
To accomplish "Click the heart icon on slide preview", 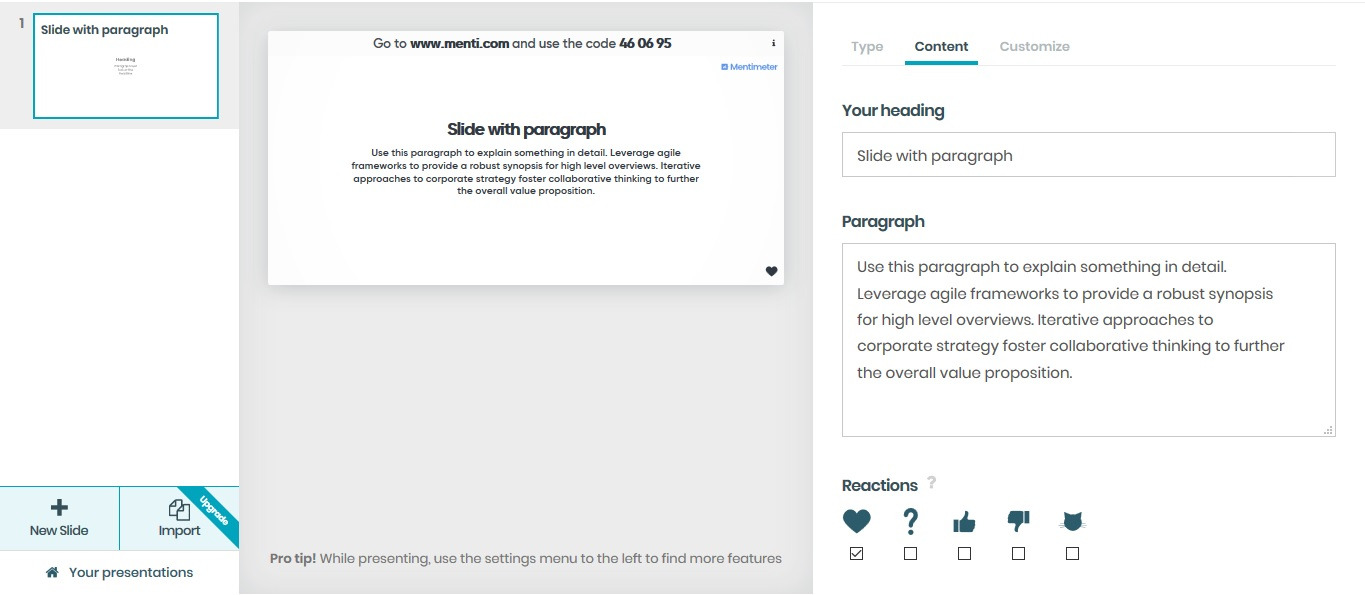I will tap(771, 271).
